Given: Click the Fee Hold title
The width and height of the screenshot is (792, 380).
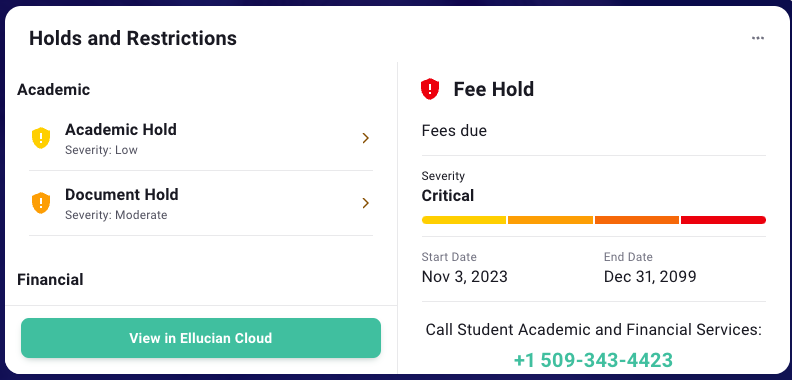Looking at the screenshot, I should point(493,89).
